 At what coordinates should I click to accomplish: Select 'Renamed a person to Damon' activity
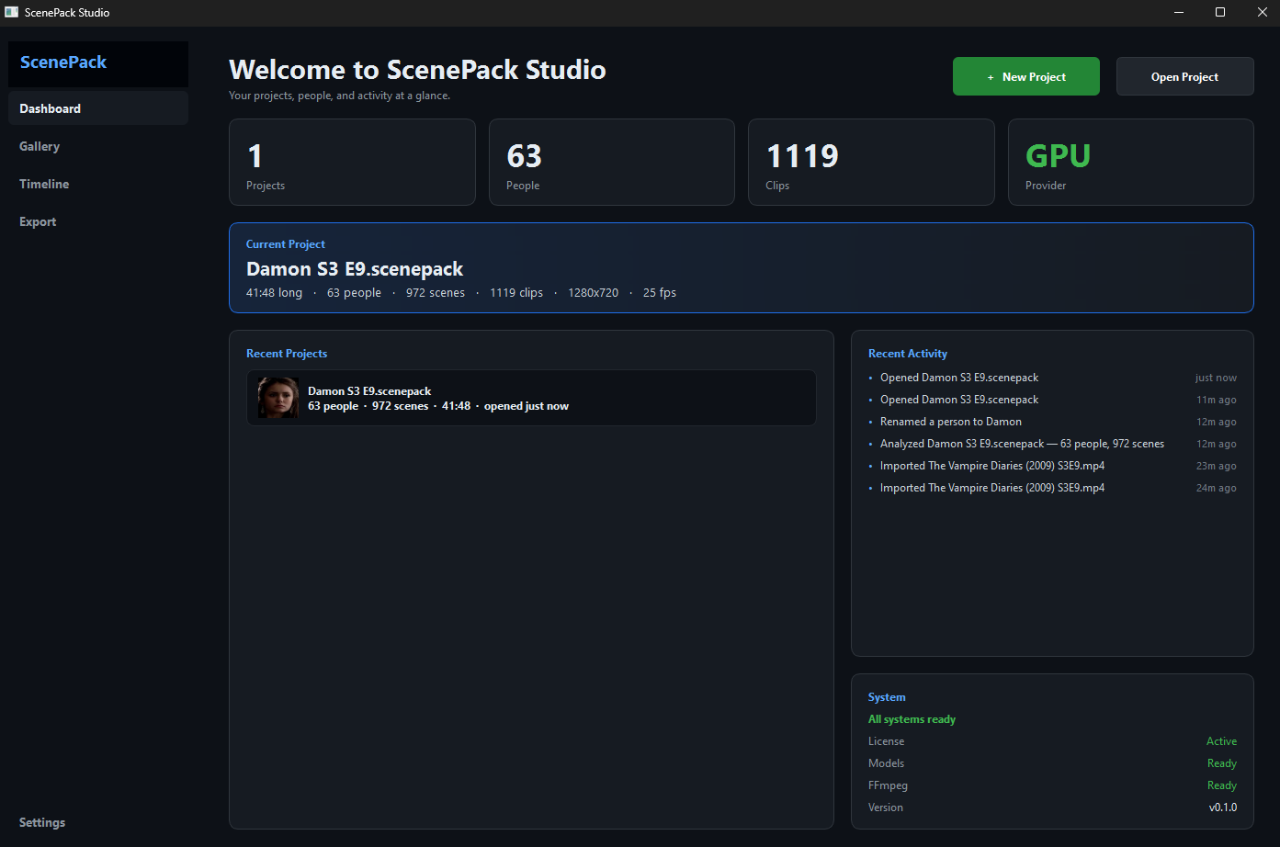pos(1052,422)
